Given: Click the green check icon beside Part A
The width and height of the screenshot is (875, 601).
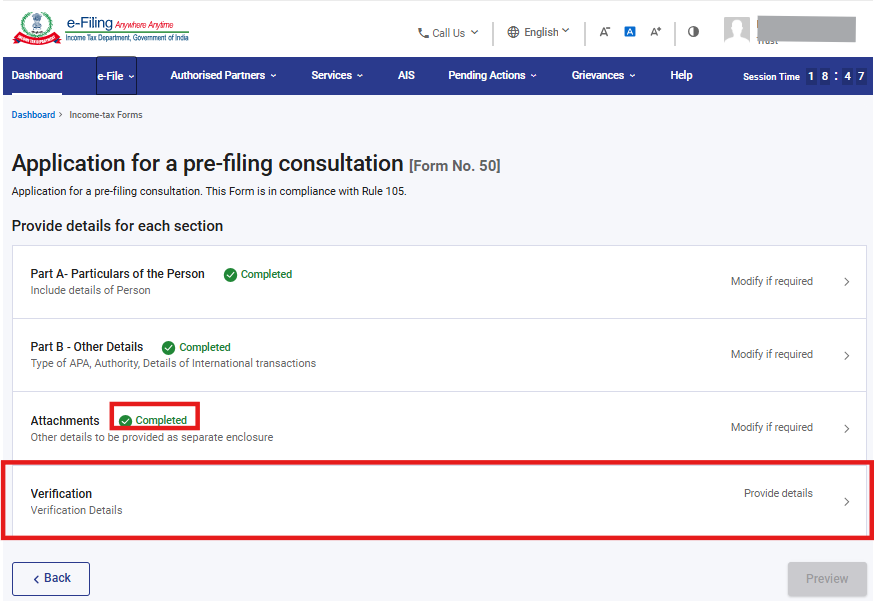Looking at the screenshot, I should [230, 275].
